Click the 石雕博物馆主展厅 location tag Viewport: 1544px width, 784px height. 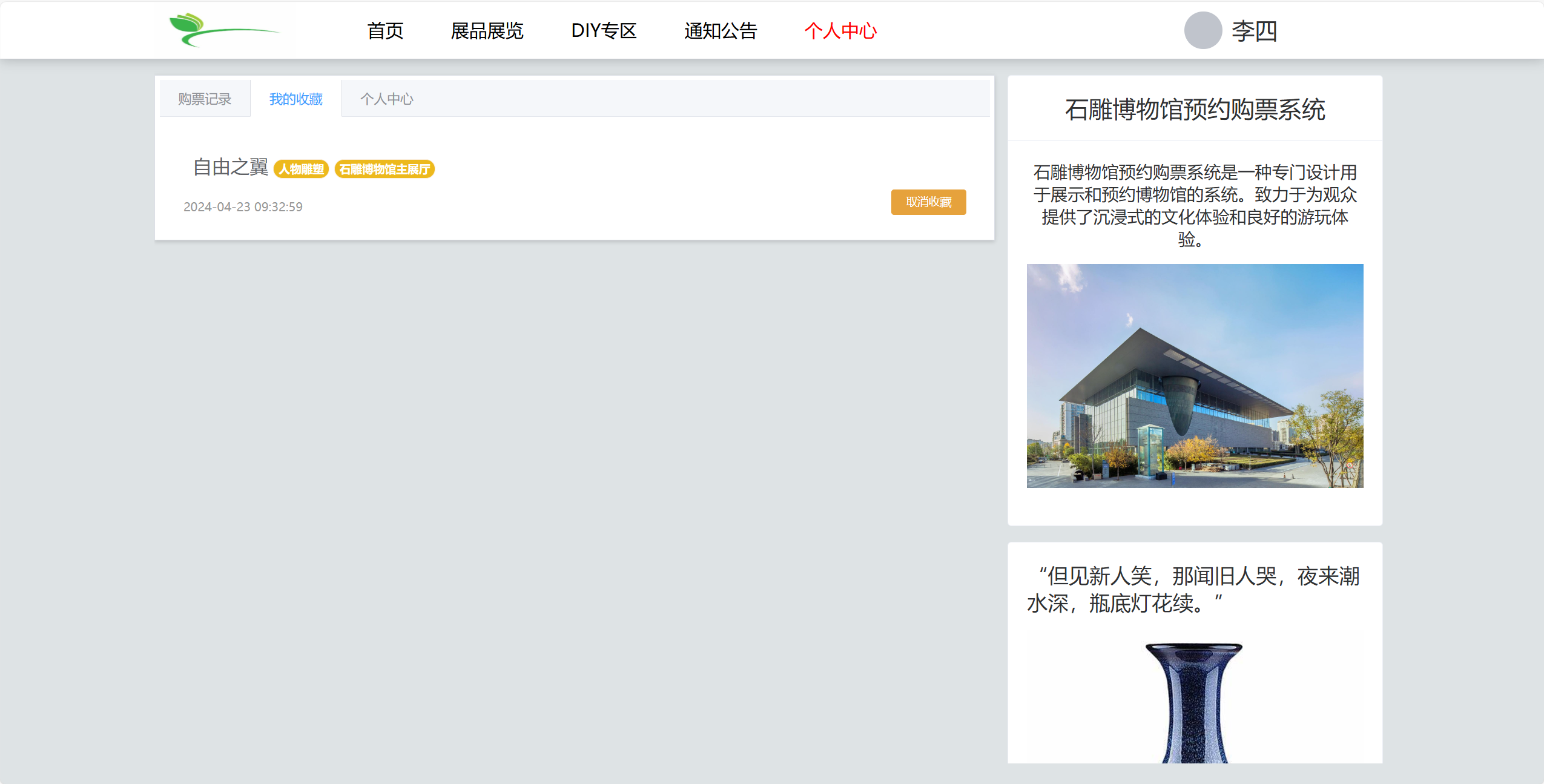(x=384, y=169)
